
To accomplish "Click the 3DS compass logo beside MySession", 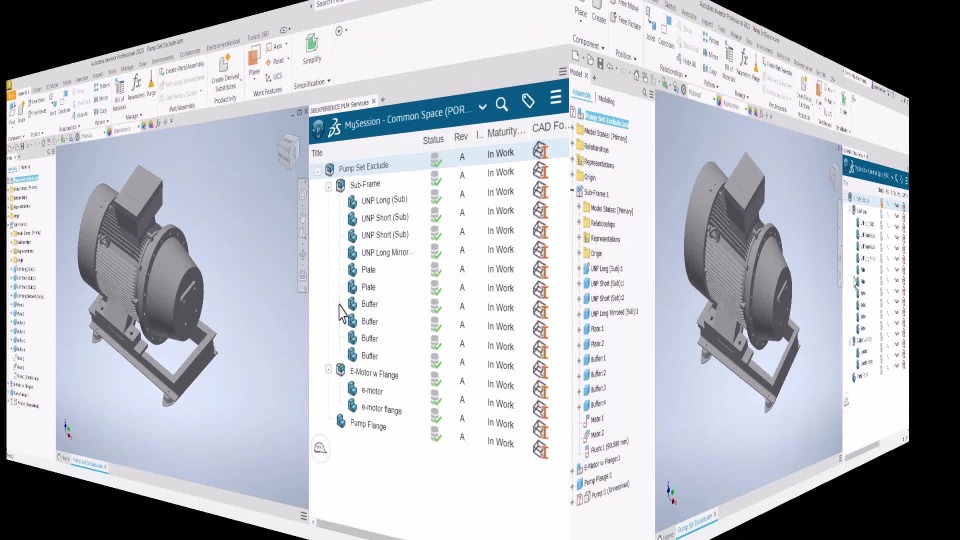I will point(334,127).
